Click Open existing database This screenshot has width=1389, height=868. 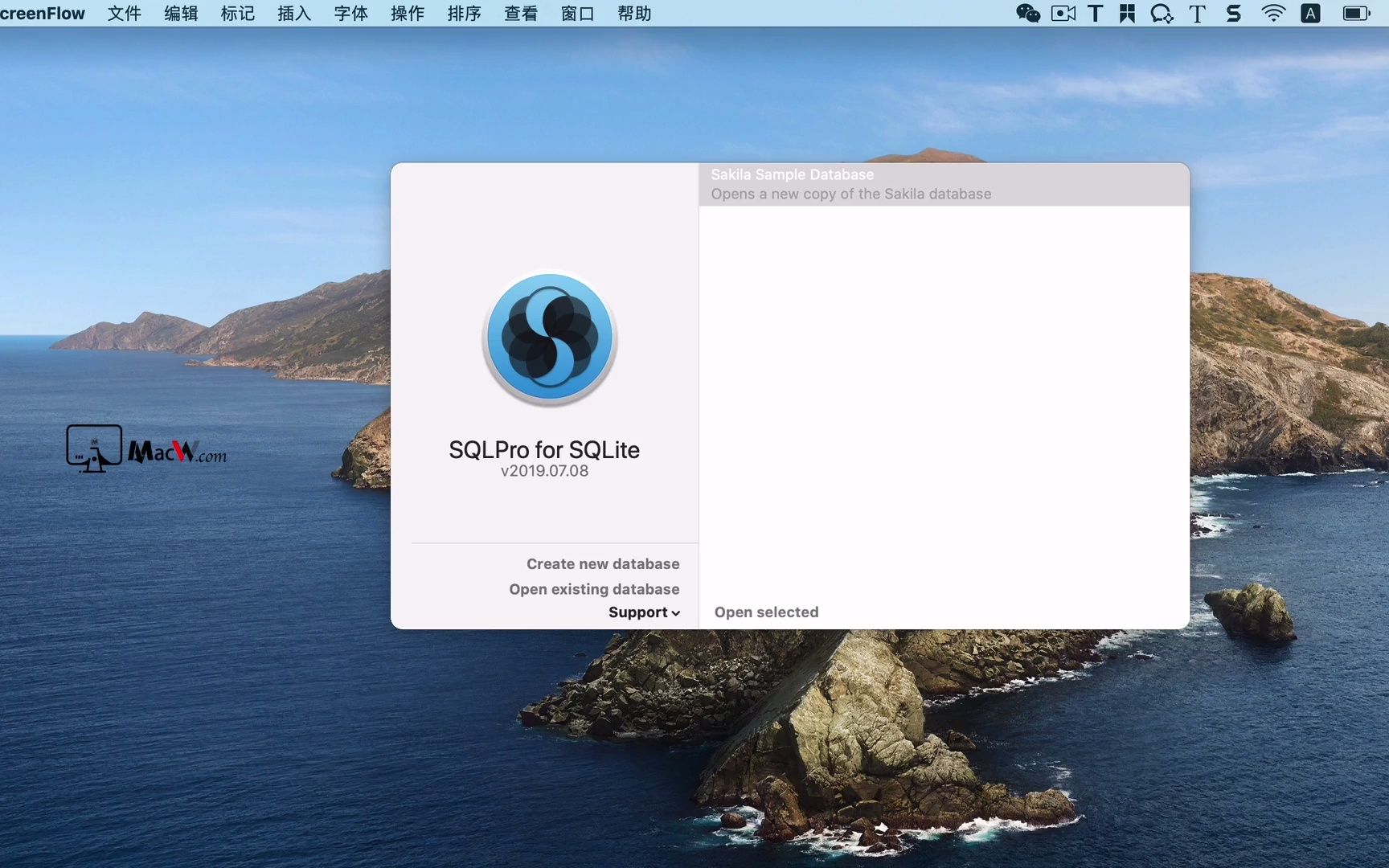pos(594,589)
